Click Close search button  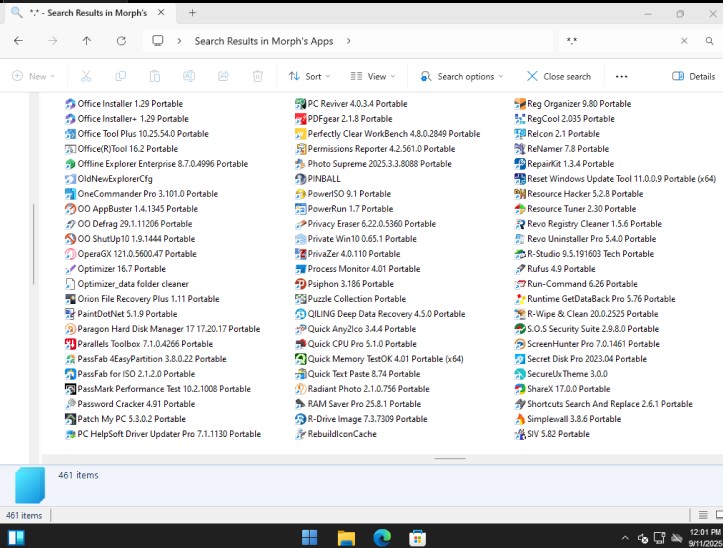(x=559, y=77)
